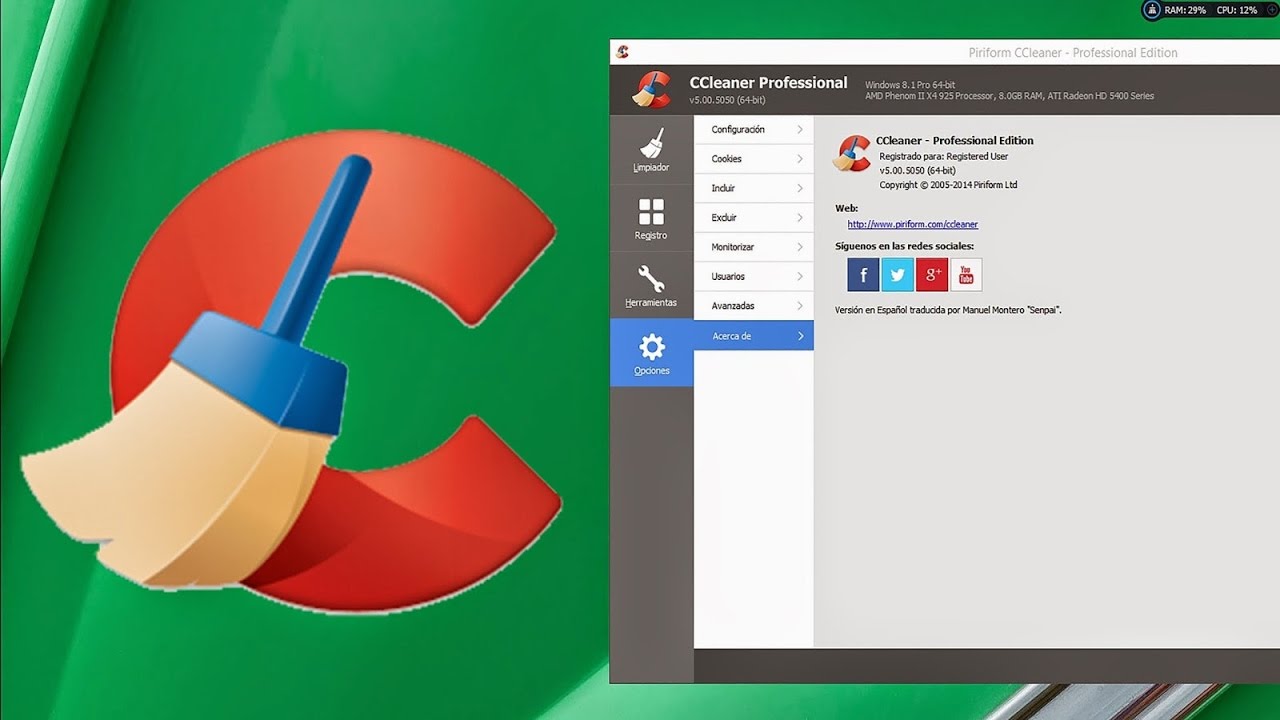Click the CCleaner logo in title bar

tap(622, 52)
